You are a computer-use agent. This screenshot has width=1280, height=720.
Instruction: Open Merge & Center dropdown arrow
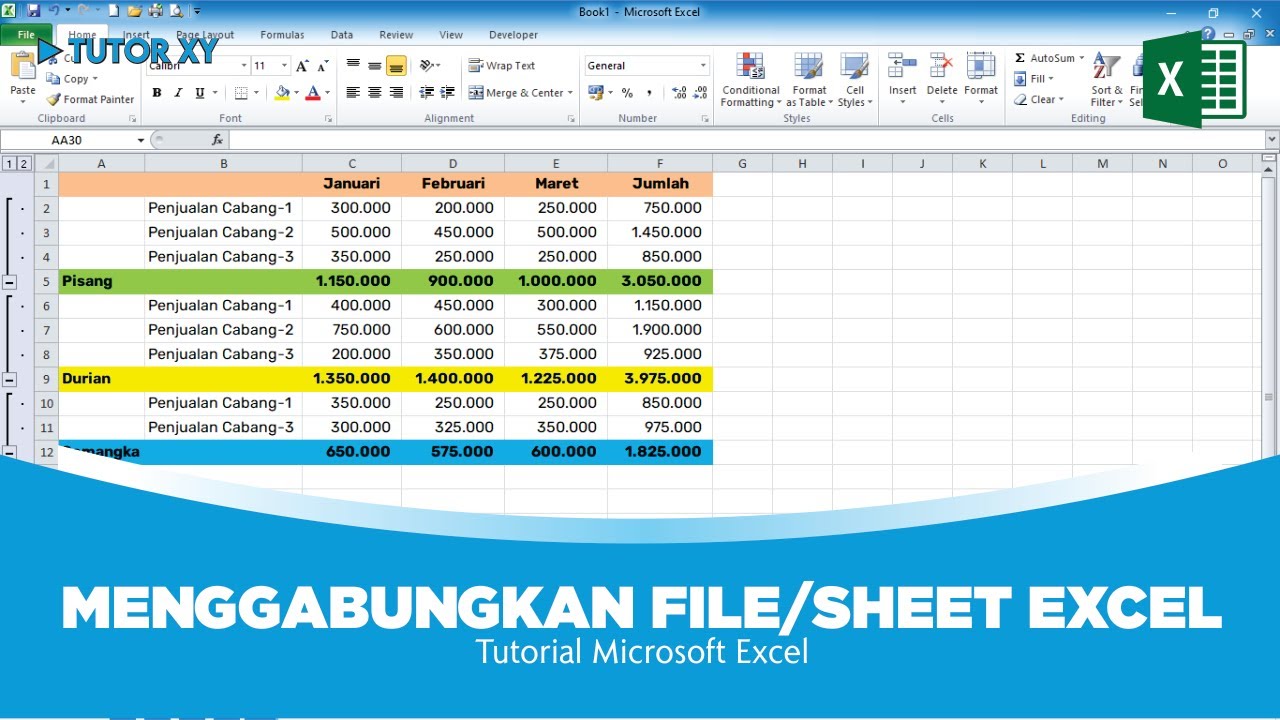[x=570, y=93]
